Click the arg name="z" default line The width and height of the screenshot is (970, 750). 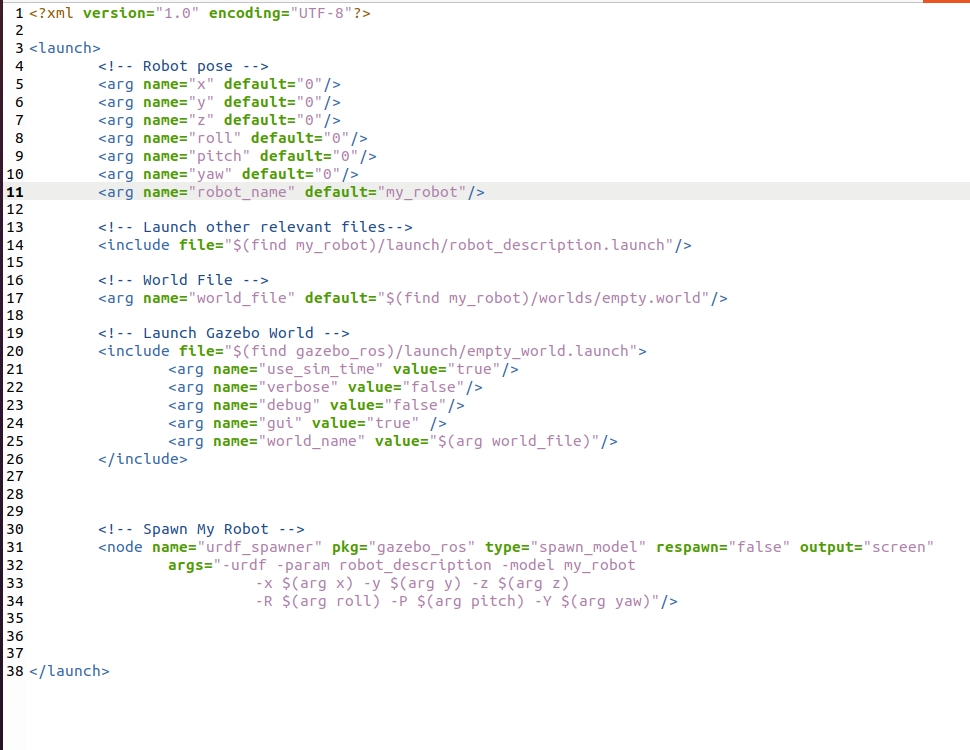pyautogui.click(x=219, y=120)
